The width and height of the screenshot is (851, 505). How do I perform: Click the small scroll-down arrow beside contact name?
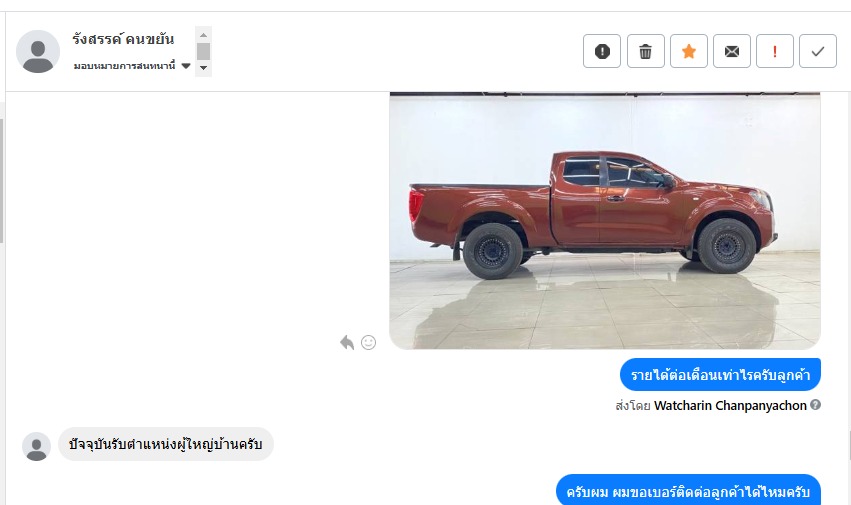click(204, 68)
